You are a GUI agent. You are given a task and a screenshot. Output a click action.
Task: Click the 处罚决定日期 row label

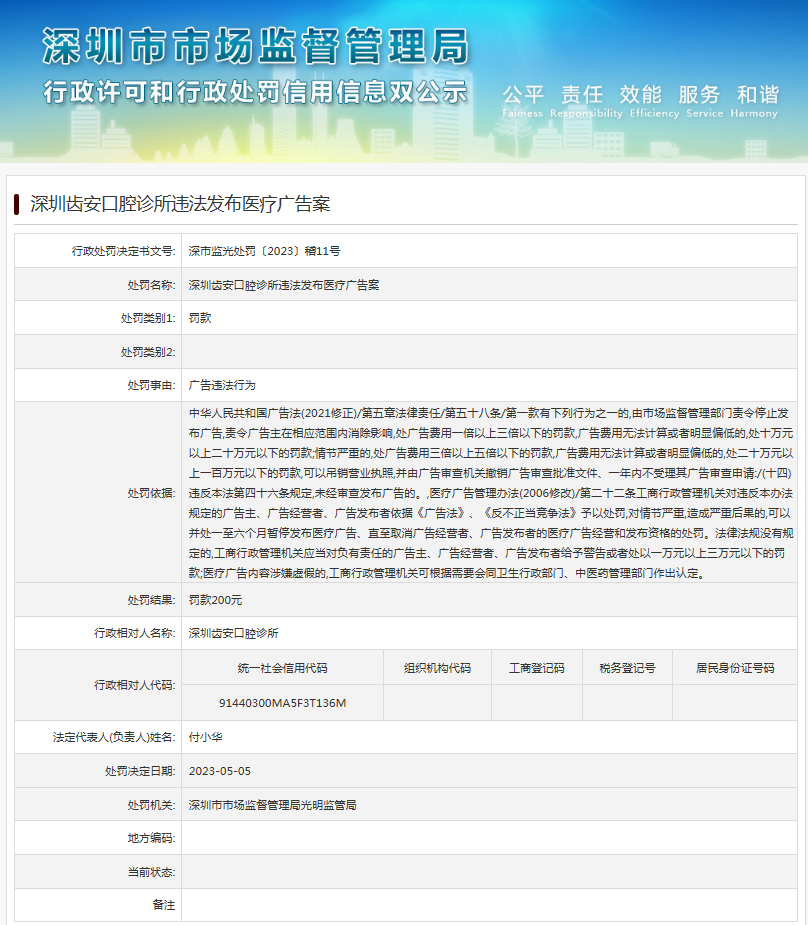pos(140,771)
